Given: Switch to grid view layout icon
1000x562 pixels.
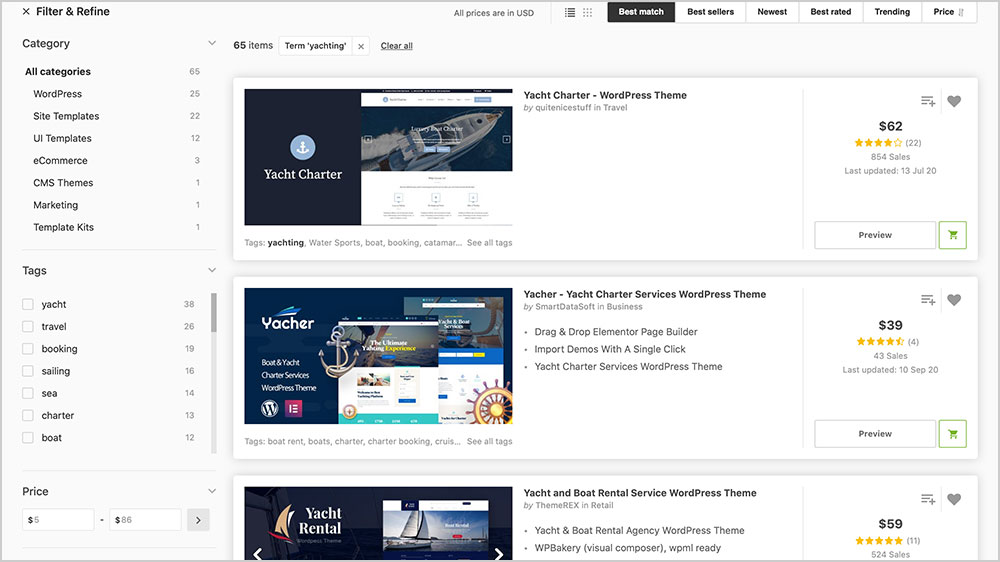Looking at the screenshot, I should point(587,12).
